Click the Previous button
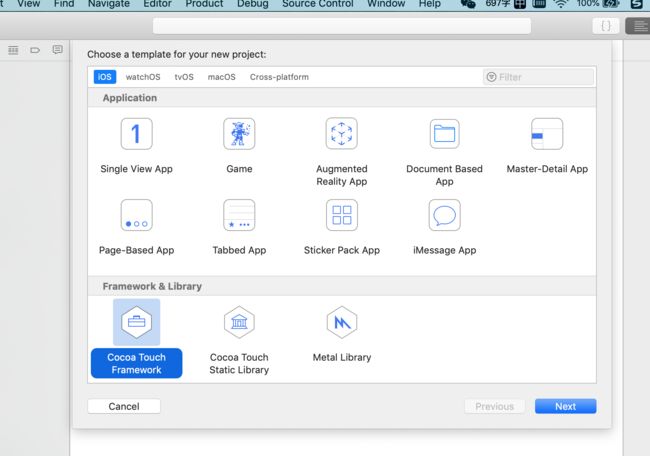The image size is (650, 456). click(495, 406)
